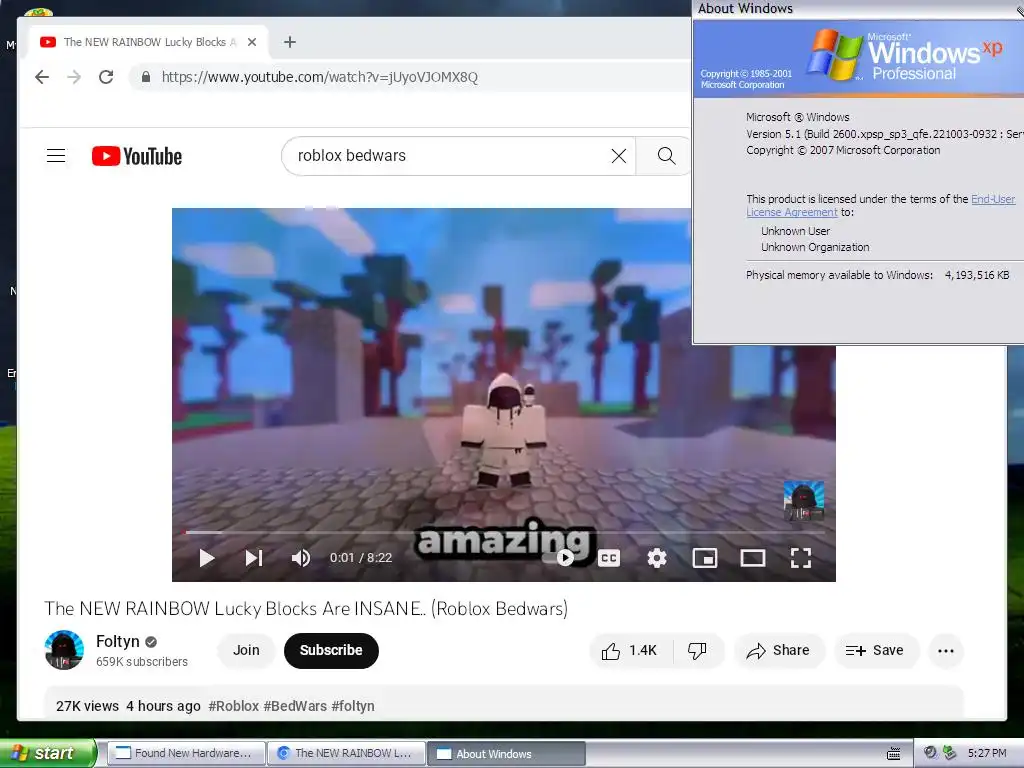The height and width of the screenshot is (768, 1024).
Task: Enable miniplayer mode
Action: point(705,558)
